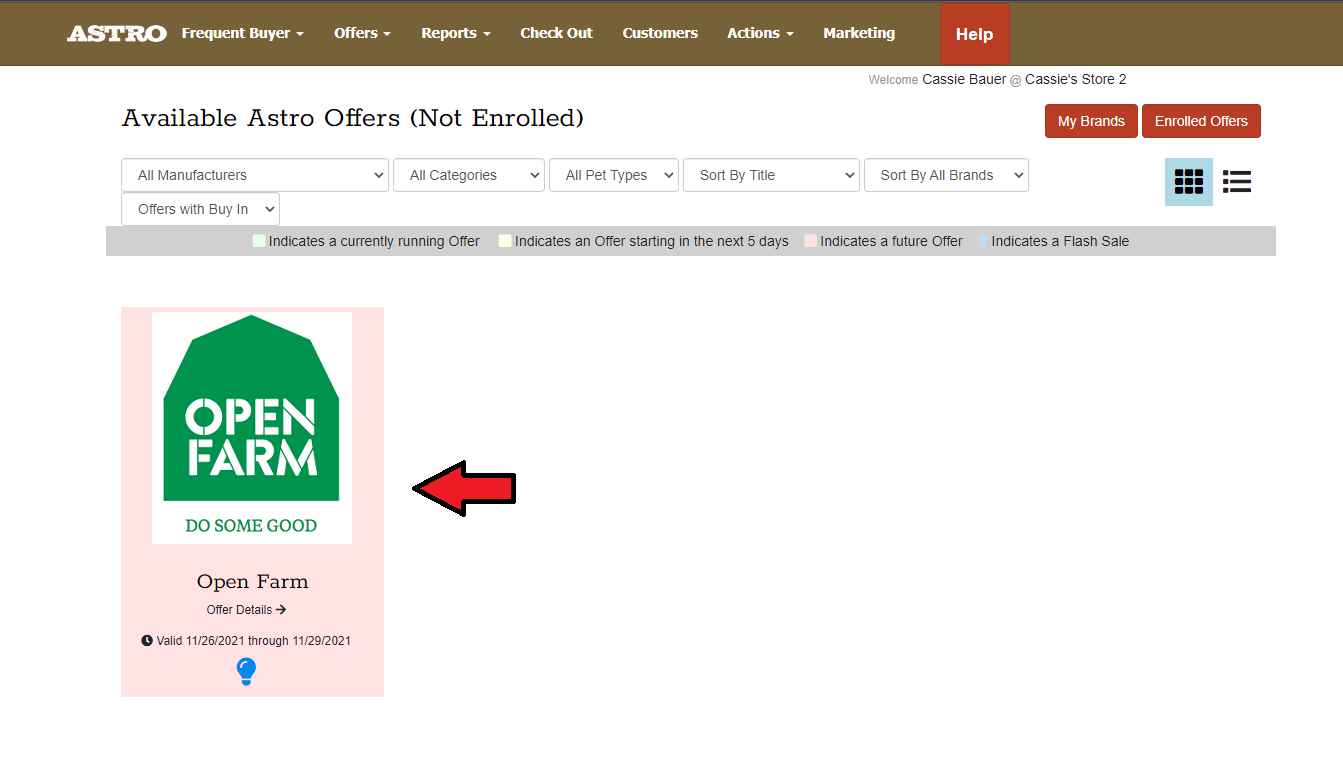This screenshot has height=765, width=1343.
Task: Go to Check Out page
Action: click(556, 34)
